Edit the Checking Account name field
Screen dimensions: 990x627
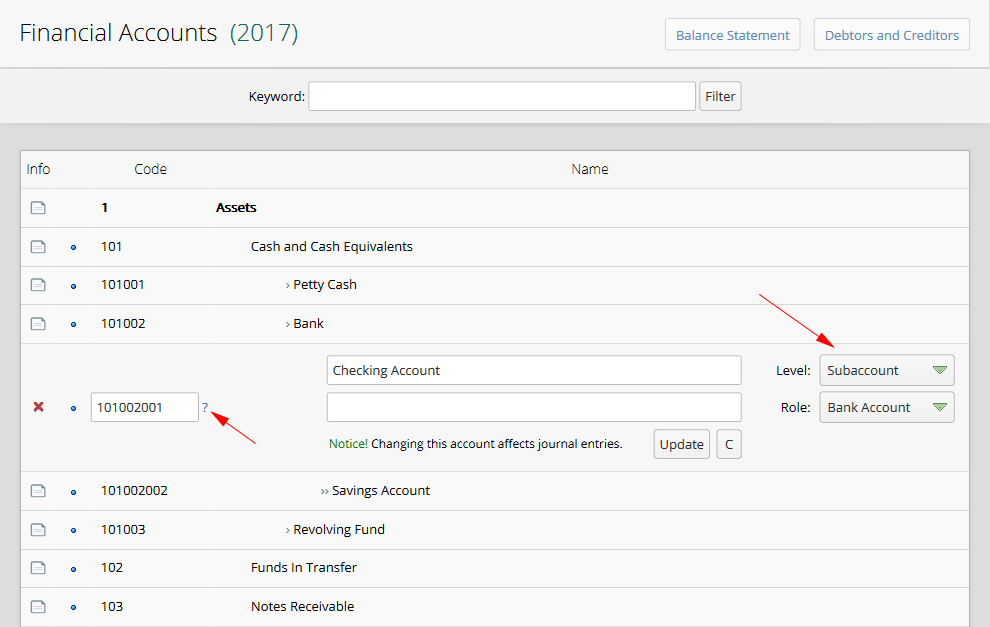coord(534,370)
